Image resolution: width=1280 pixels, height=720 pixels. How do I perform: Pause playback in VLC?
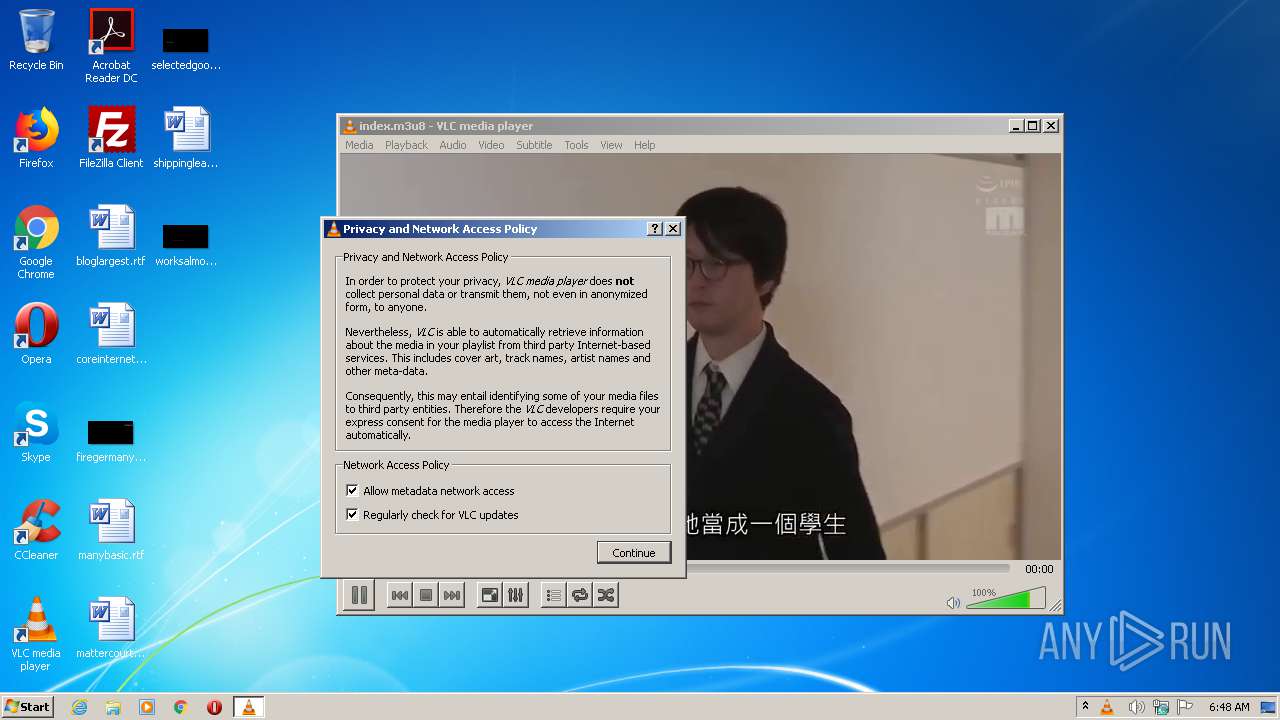(x=359, y=595)
